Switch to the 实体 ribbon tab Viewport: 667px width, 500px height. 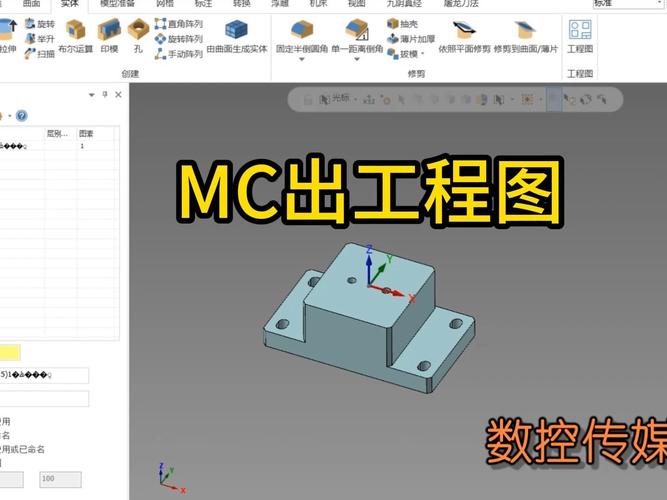point(70,4)
